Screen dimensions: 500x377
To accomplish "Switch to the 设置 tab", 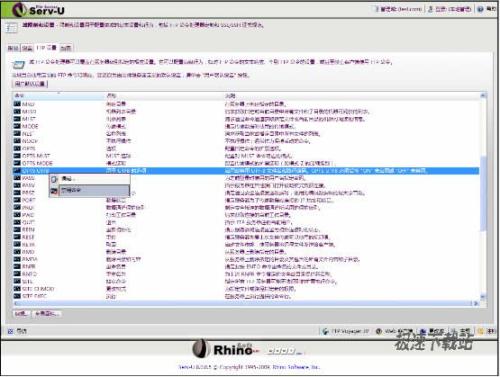I will [x=27, y=48].
